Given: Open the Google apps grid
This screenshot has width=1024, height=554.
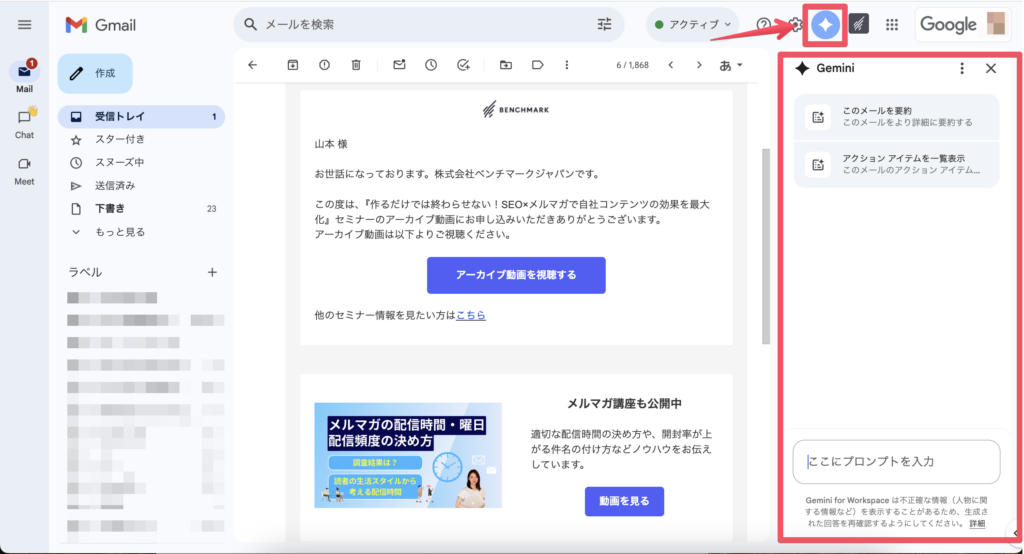Looking at the screenshot, I should point(892,25).
